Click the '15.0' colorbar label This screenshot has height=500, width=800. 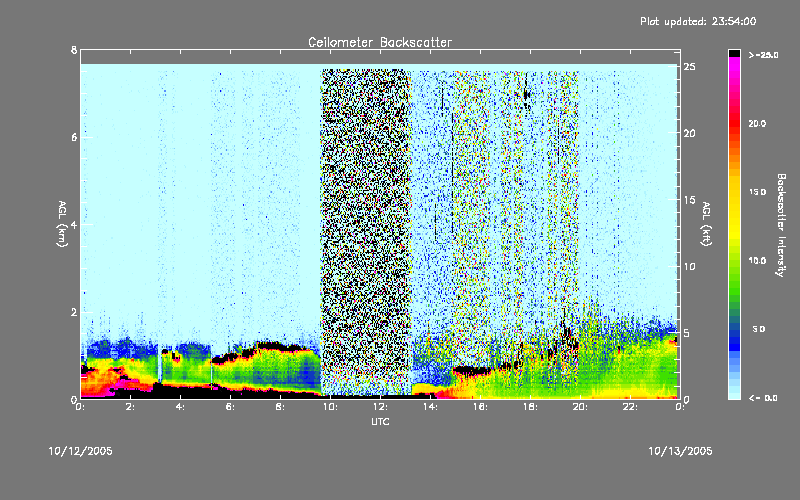pos(757,192)
